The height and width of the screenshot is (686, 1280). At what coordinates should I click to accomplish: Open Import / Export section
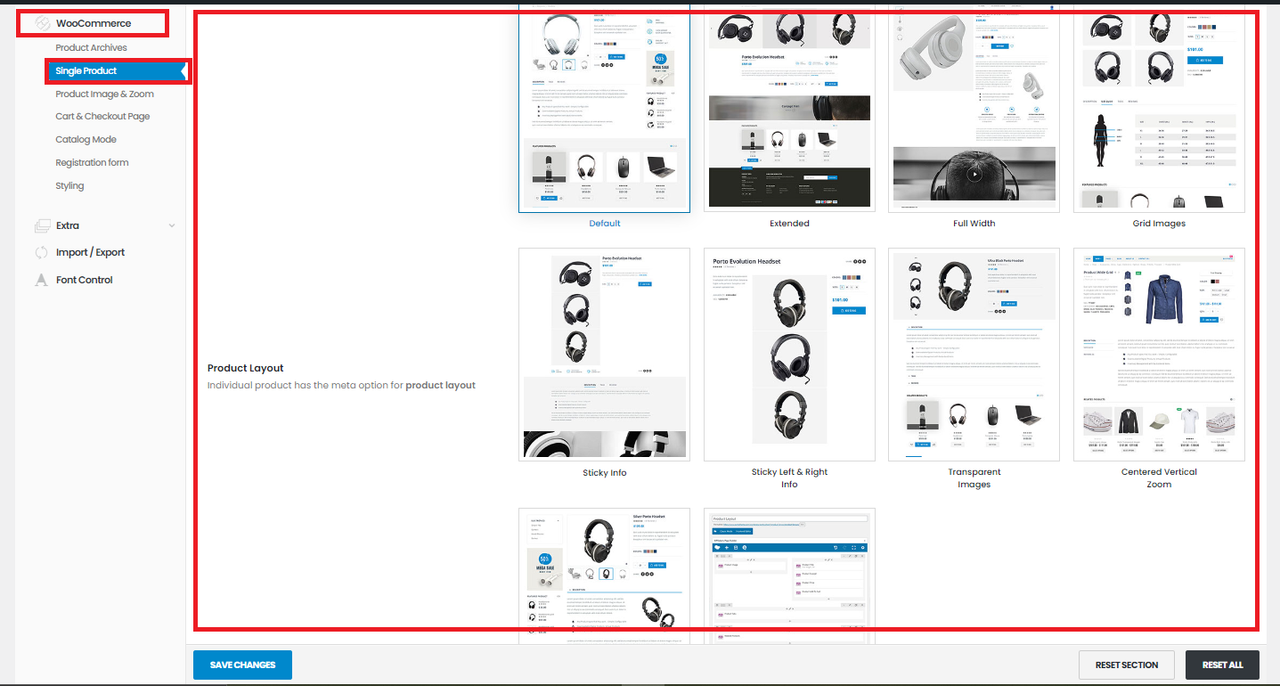click(90, 253)
